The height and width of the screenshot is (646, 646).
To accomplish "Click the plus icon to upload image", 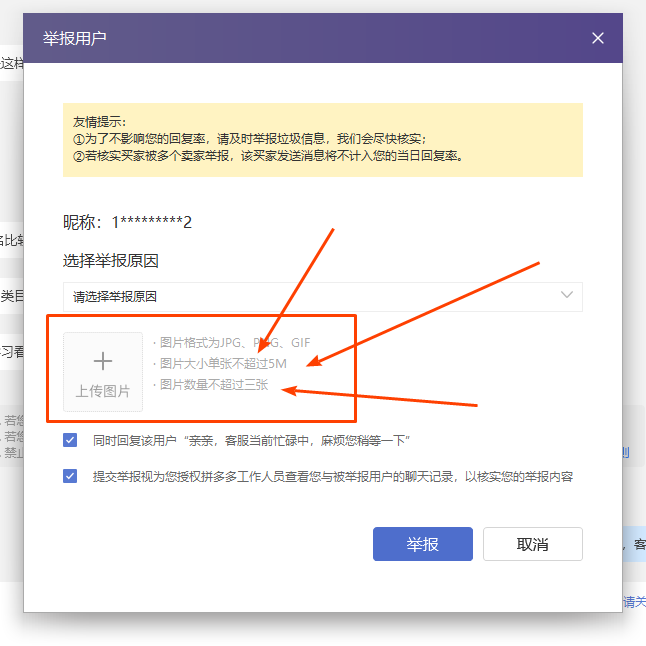I will 103,361.
